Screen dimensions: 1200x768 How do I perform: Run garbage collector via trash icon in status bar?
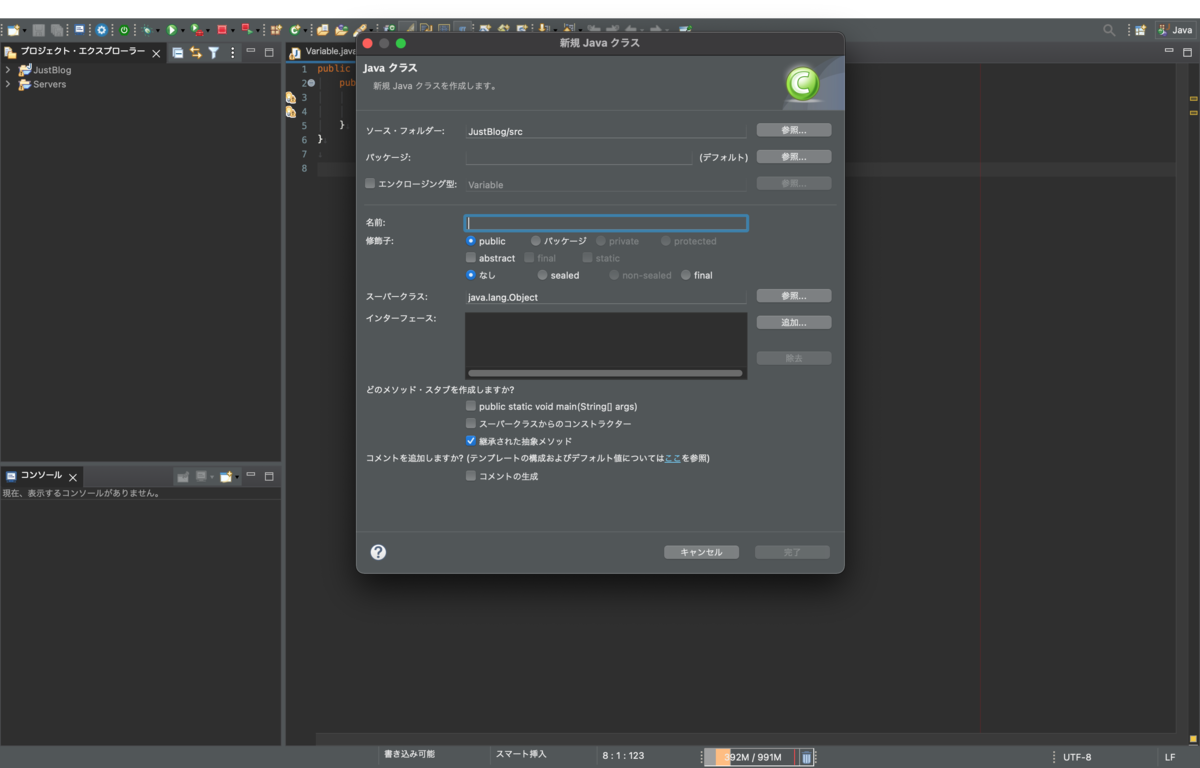[806, 757]
